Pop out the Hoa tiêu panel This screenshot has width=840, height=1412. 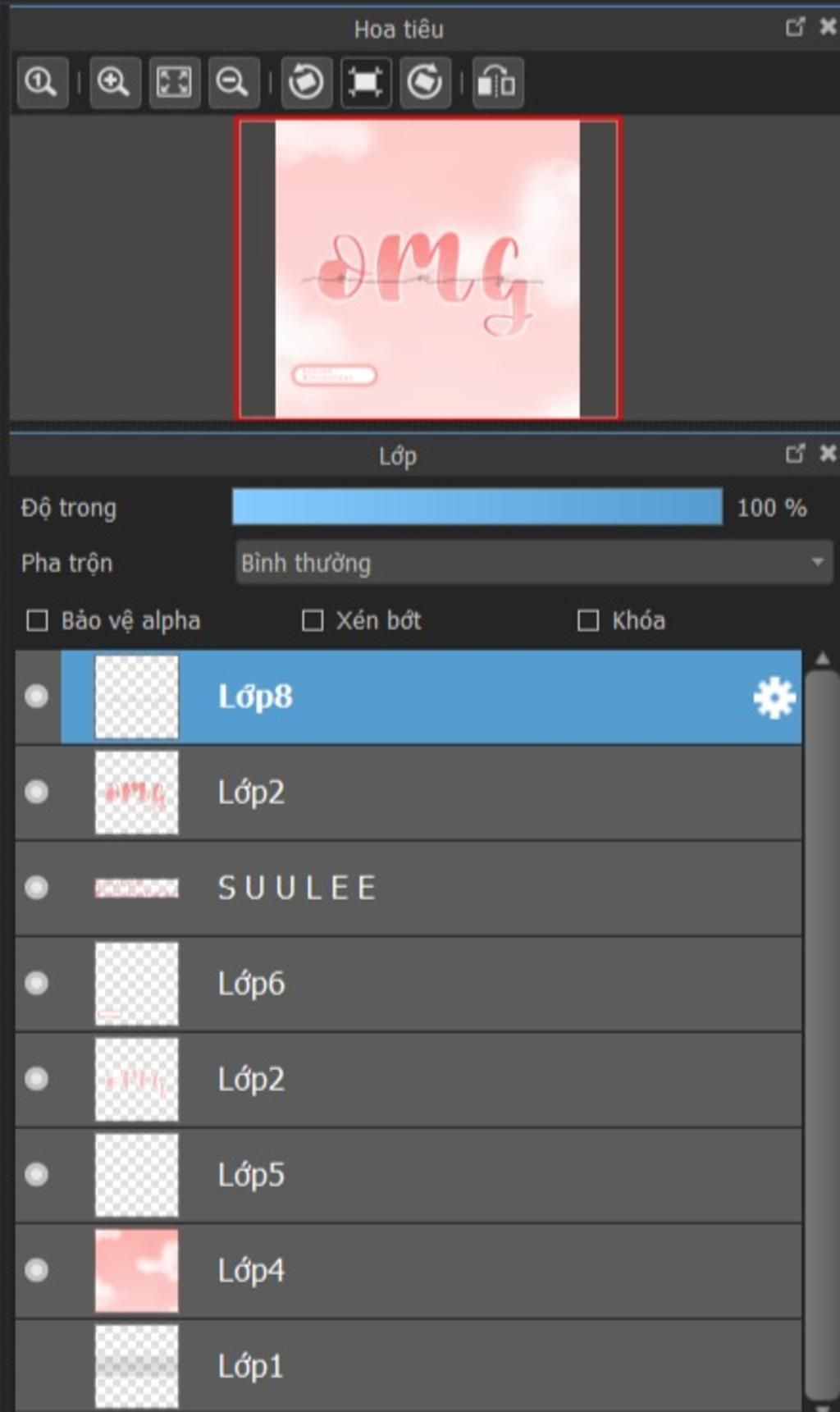pyautogui.click(x=795, y=27)
